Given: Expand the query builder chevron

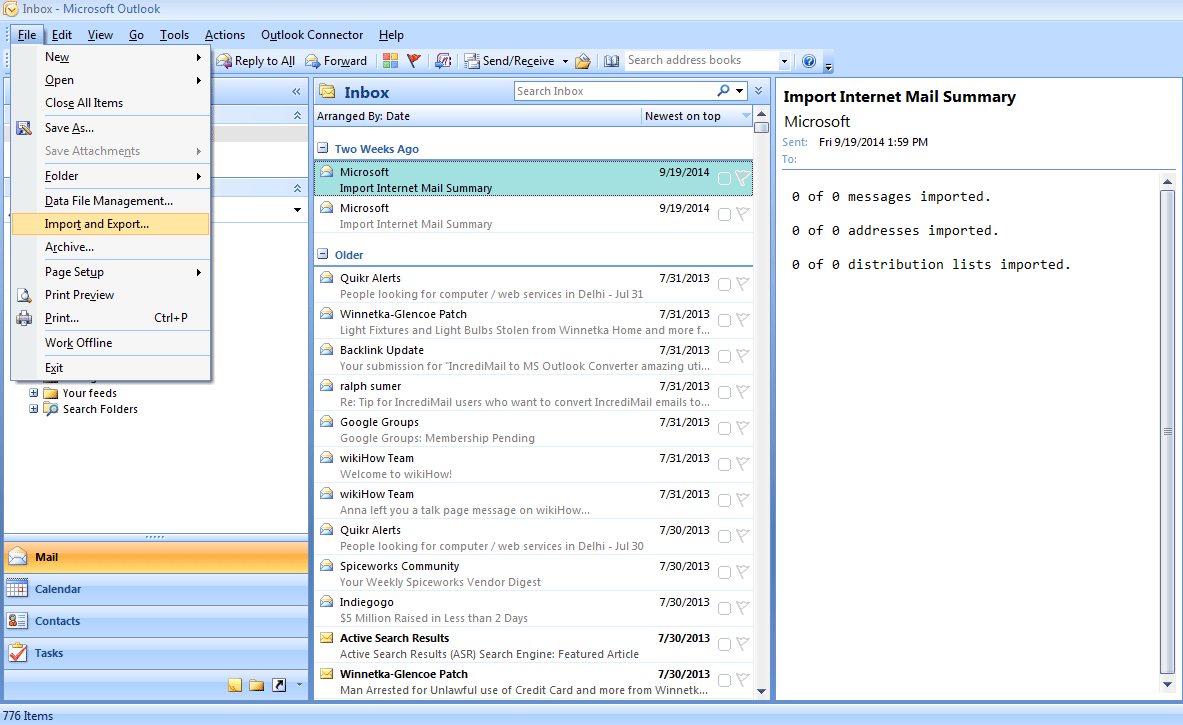Looking at the screenshot, I should click(x=758, y=91).
